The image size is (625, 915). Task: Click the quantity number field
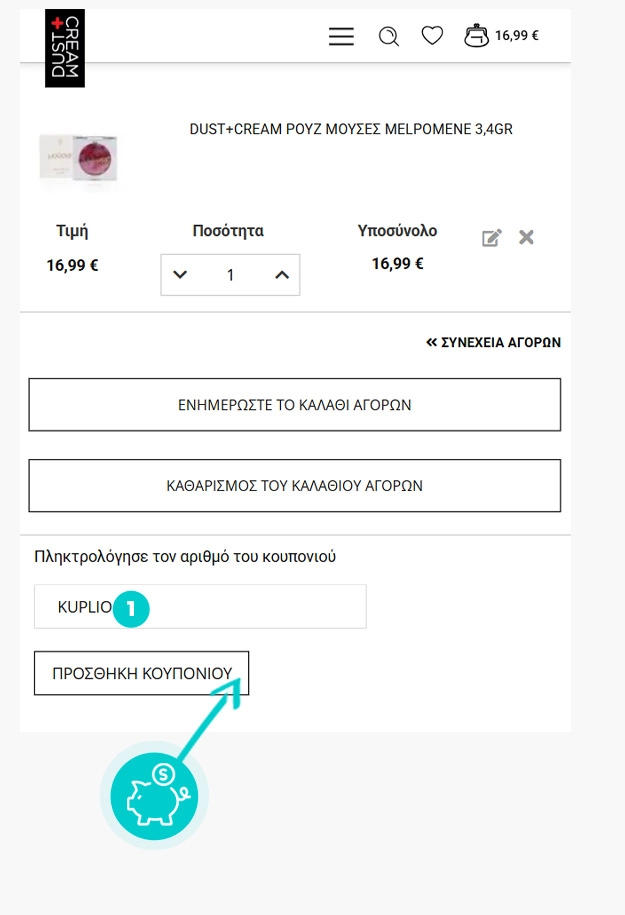(230, 275)
